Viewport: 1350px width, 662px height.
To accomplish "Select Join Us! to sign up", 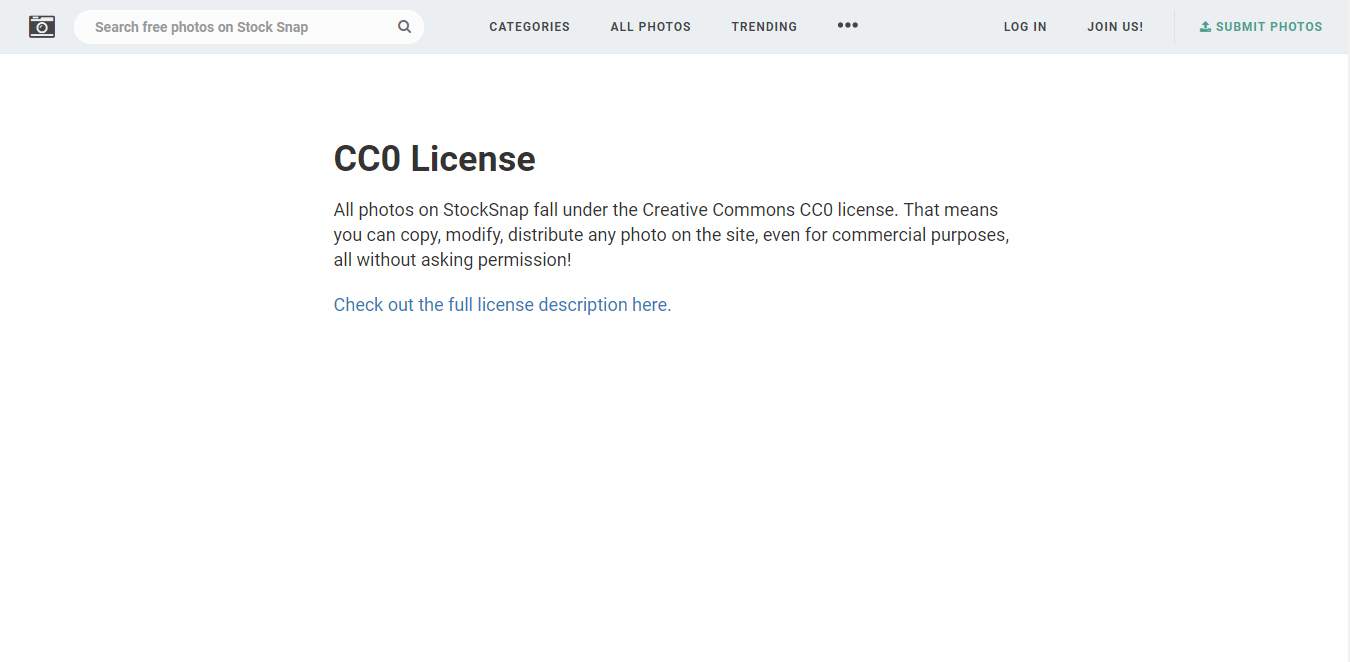I will click(1115, 27).
